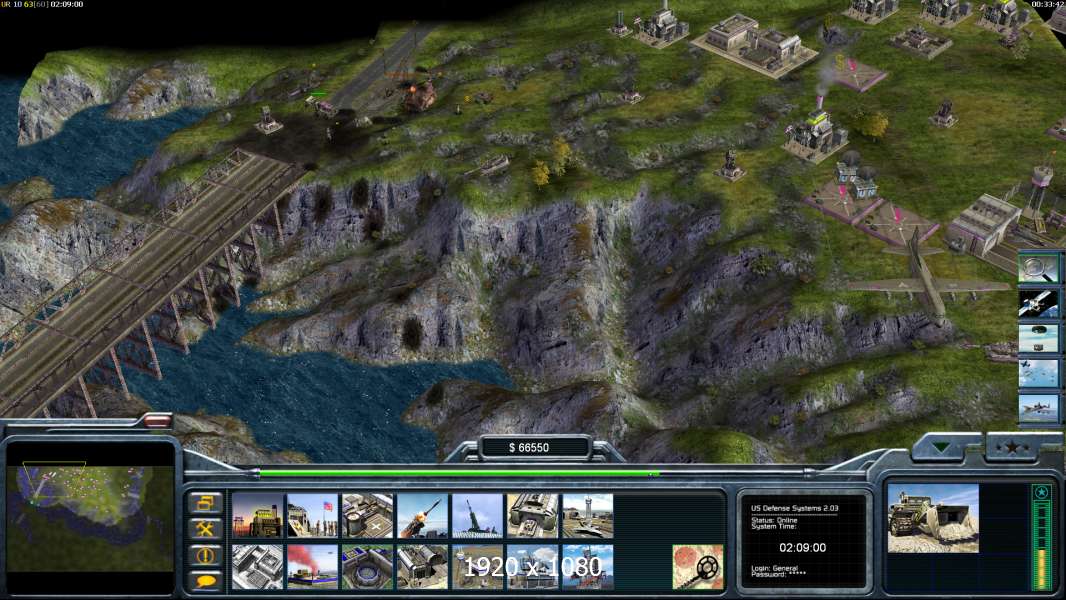
Task: Click the system time 02:09:00 readout
Action: tap(802, 547)
